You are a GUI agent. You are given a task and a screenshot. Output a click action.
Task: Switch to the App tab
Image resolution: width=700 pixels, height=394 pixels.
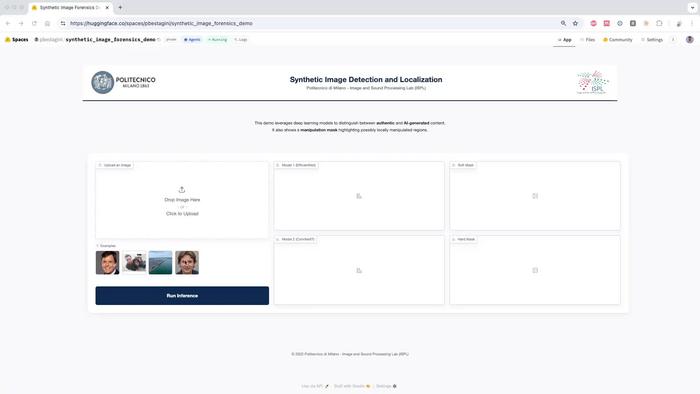(x=564, y=40)
